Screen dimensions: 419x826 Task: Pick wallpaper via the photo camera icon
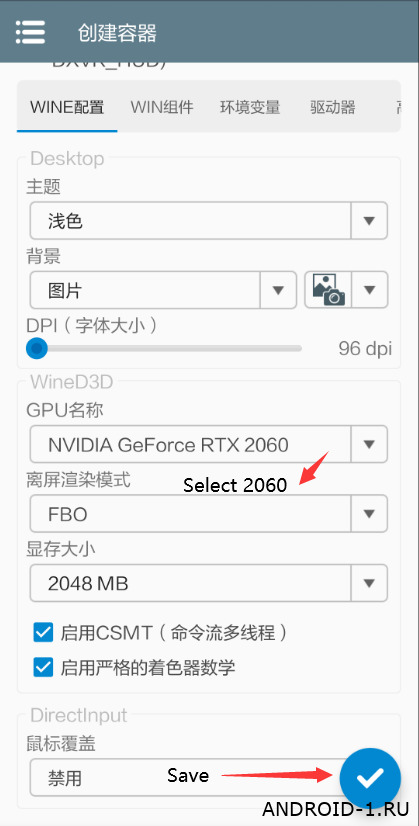tap(328, 290)
